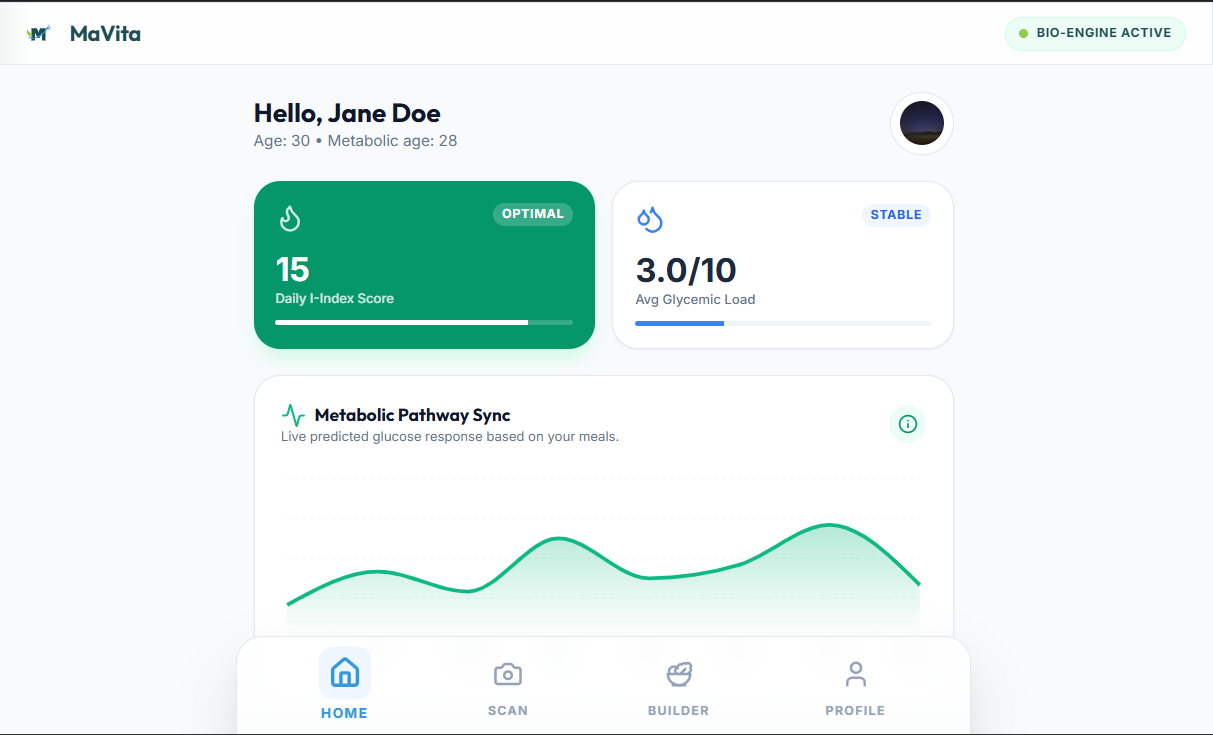Click the MaVita logo icon
The height and width of the screenshot is (735, 1213).
pos(39,34)
